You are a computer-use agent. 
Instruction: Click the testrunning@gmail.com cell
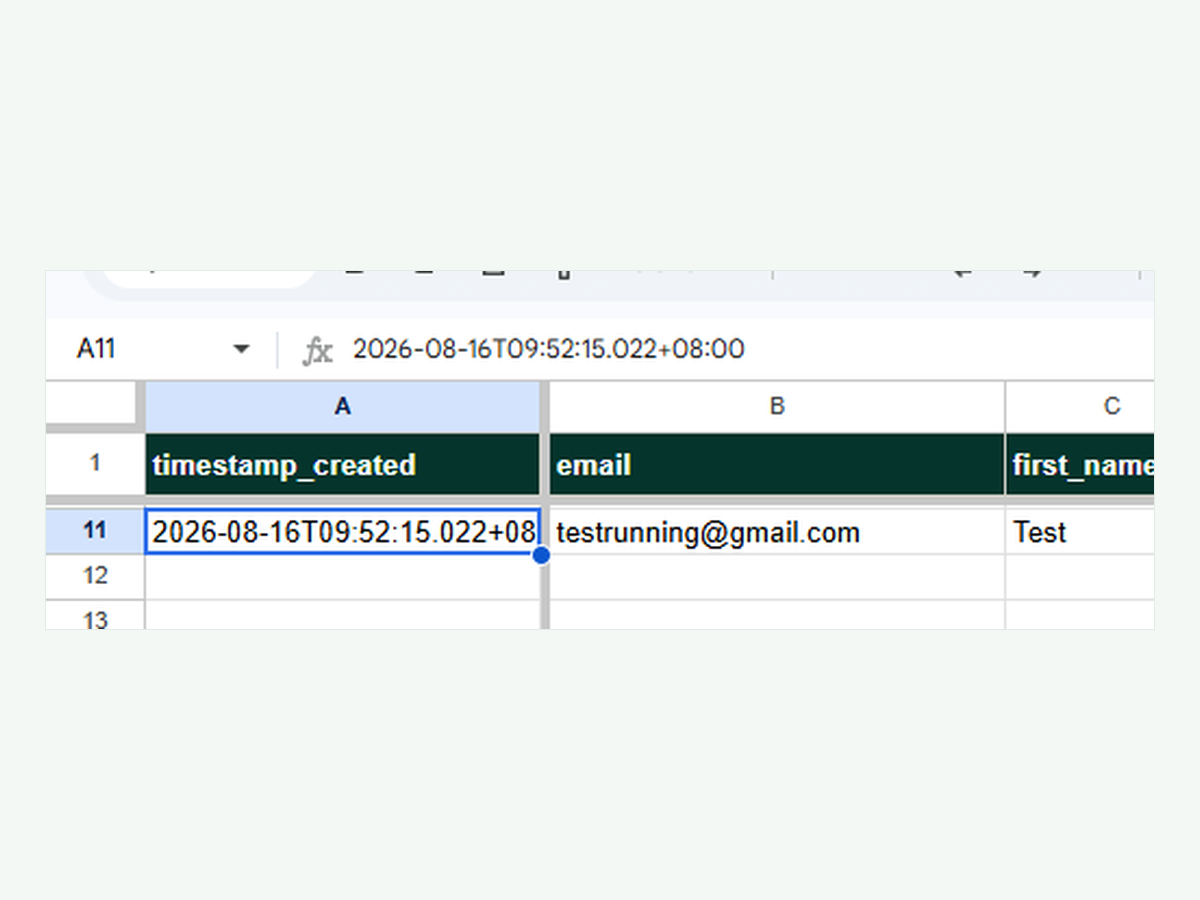pos(777,531)
